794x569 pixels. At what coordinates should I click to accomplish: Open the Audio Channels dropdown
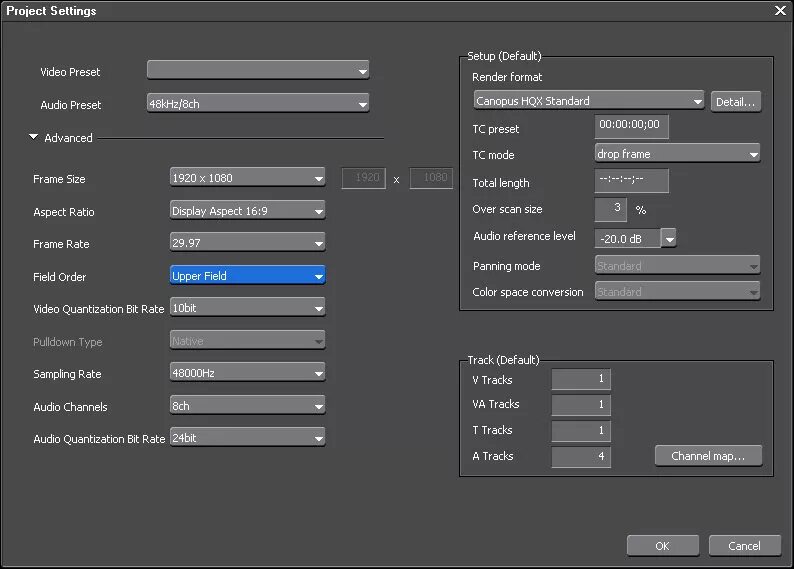click(248, 406)
